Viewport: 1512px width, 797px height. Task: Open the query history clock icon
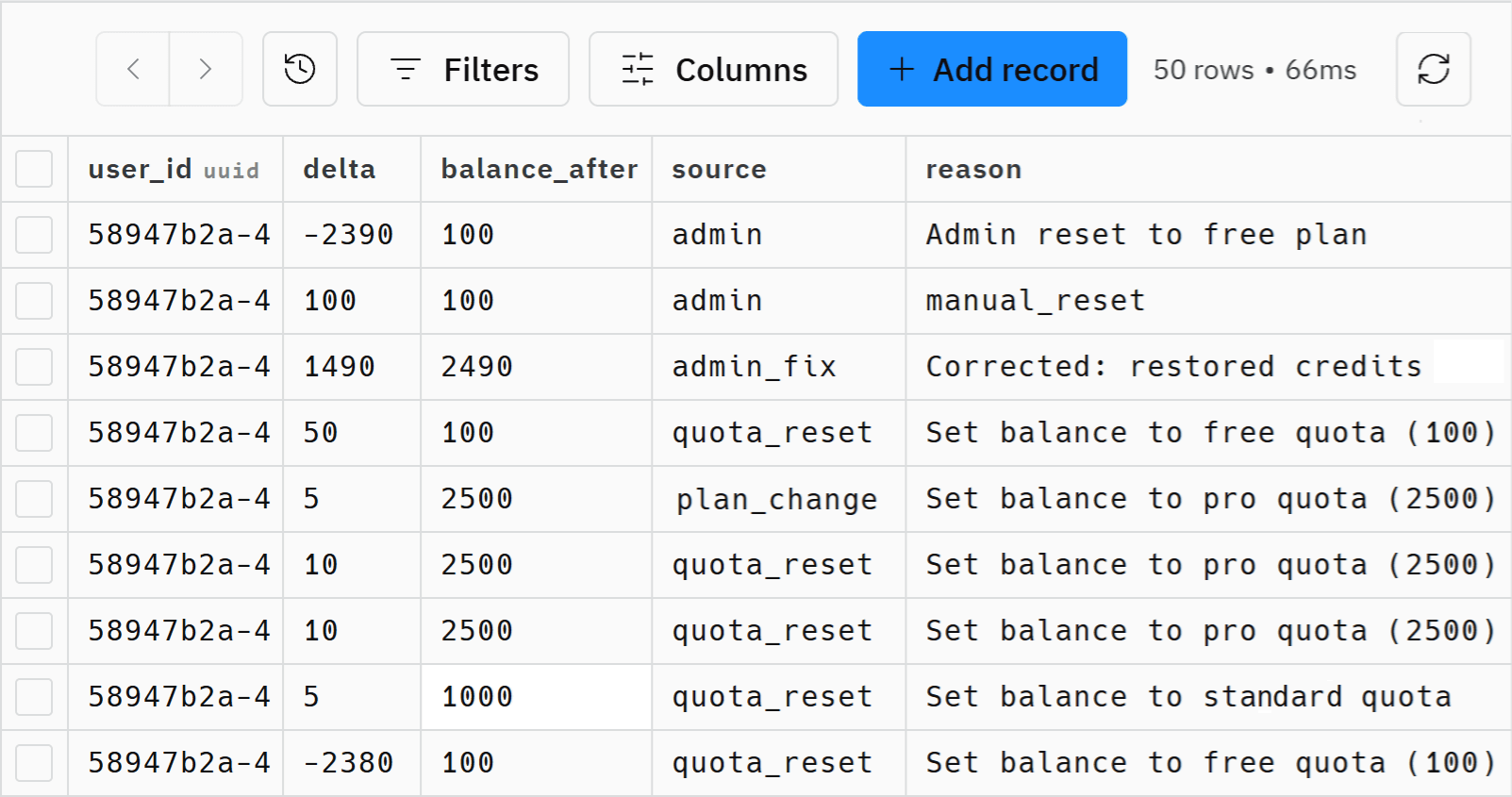click(300, 69)
